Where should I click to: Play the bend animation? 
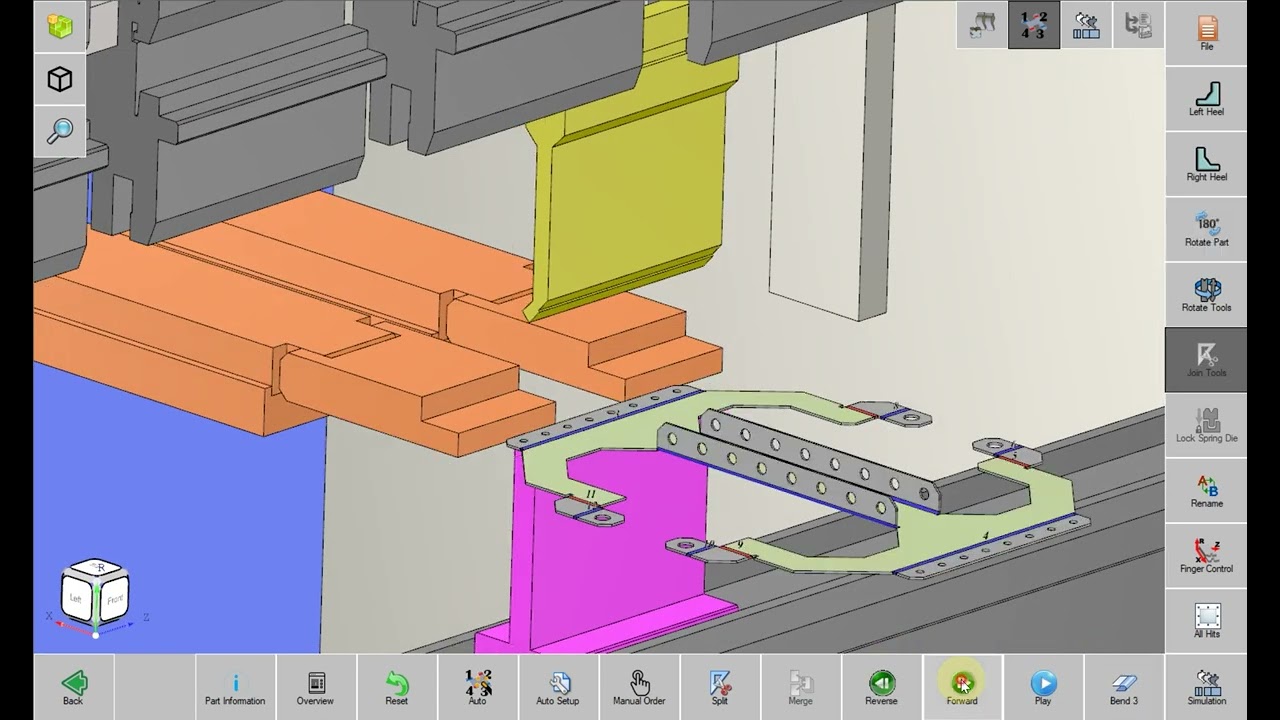(1043, 687)
